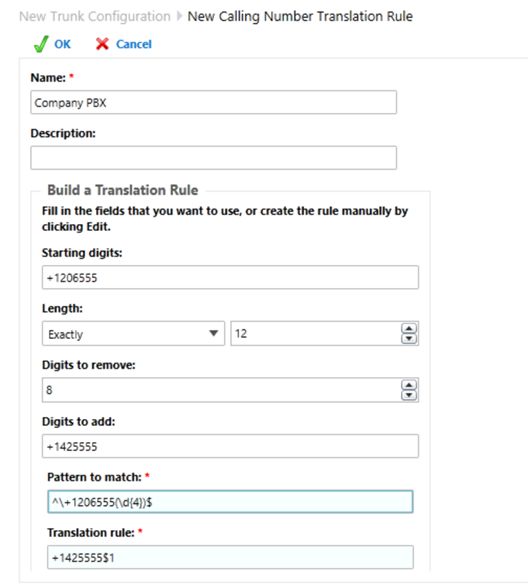The width and height of the screenshot is (528, 586).
Task: Click into the empty Description field
Action: pos(213,158)
